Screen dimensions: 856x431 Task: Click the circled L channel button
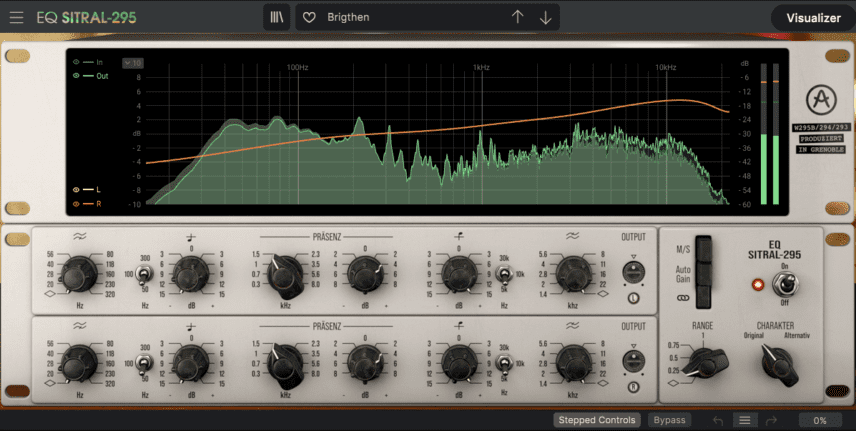click(634, 298)
